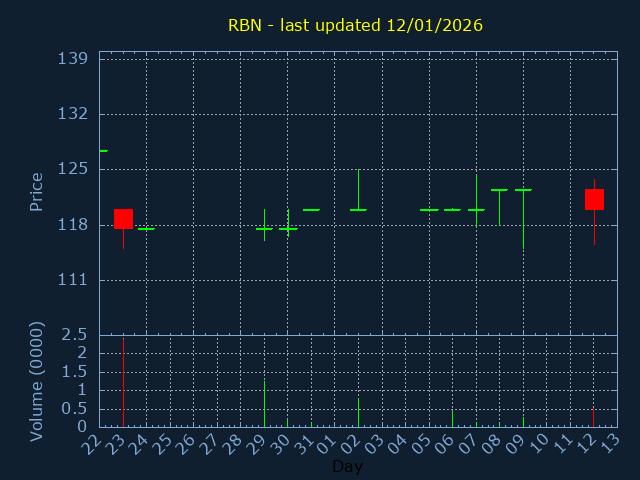
Task: Click the tallest volume bar on day 23
Action: pyautogui.click(x=123, y=382)
